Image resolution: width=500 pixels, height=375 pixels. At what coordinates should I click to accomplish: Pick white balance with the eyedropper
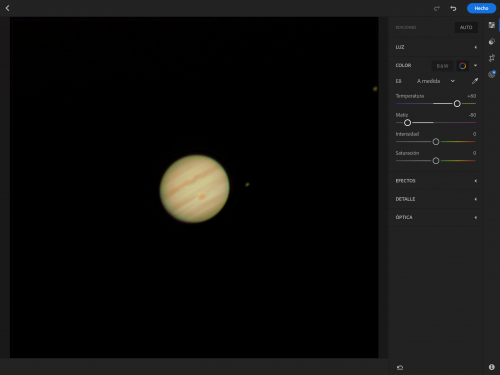coord(475,81)
